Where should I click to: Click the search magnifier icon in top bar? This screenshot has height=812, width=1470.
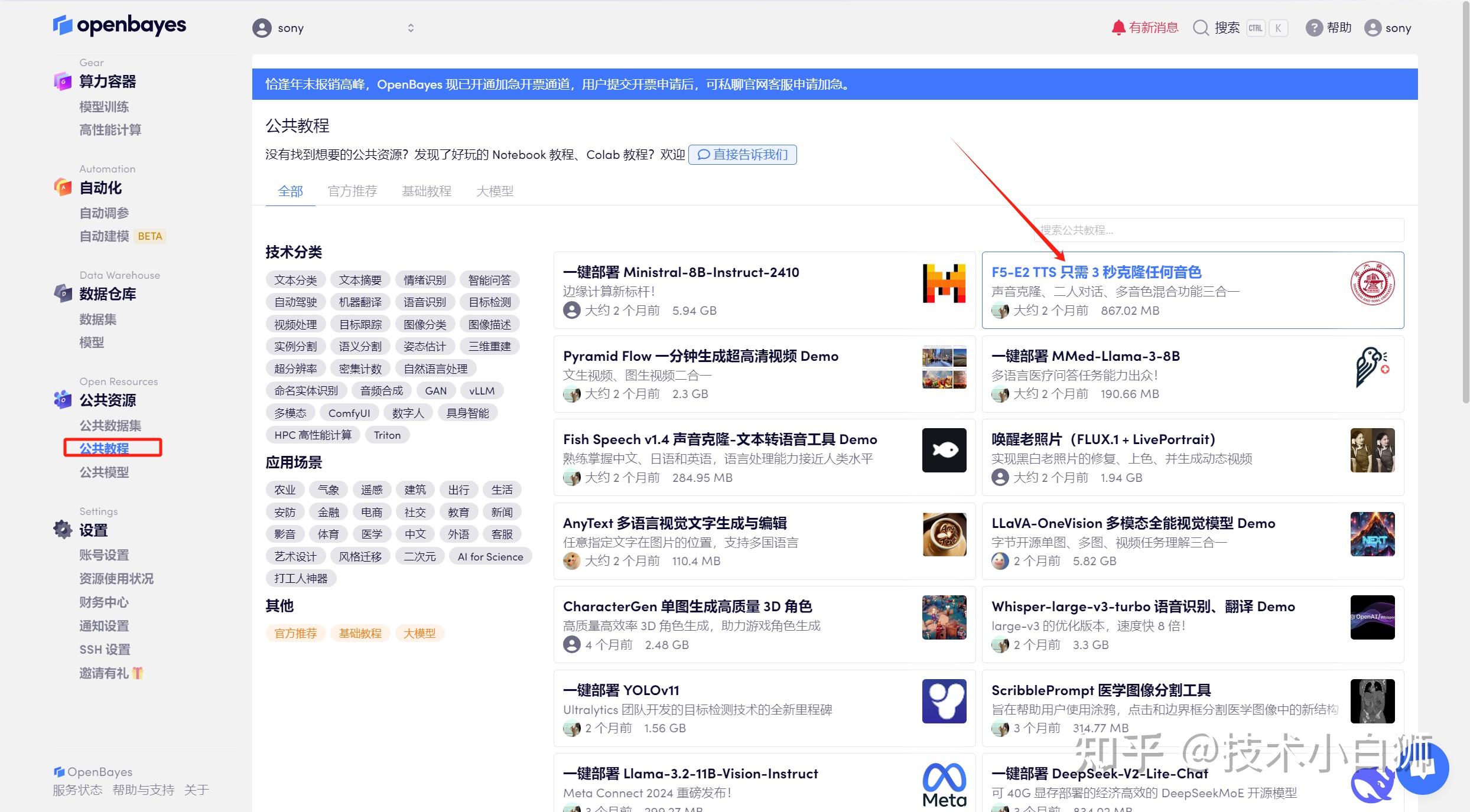[x=1201, y=28]
